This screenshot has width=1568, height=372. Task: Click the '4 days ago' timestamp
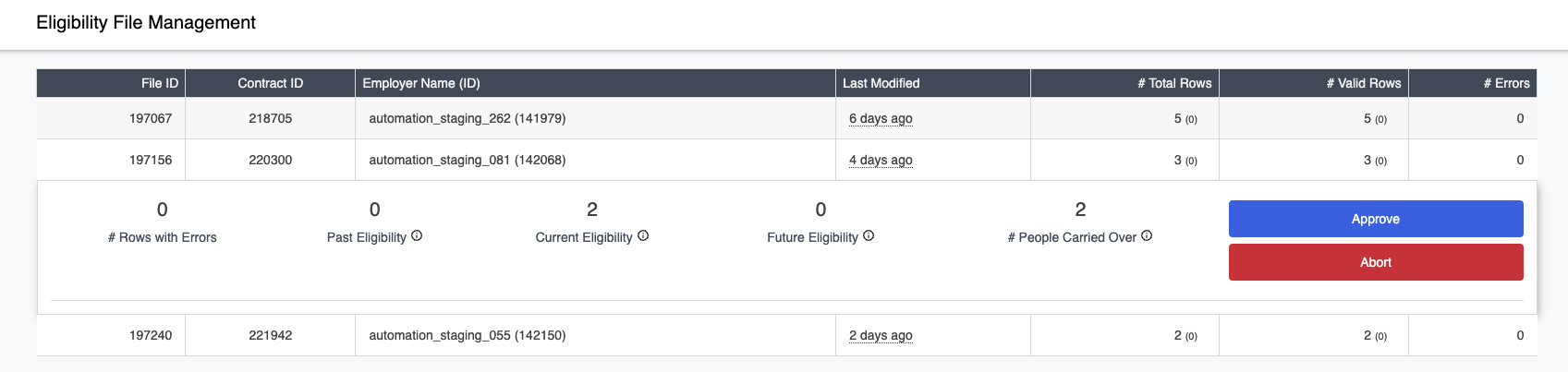[881, 160]
